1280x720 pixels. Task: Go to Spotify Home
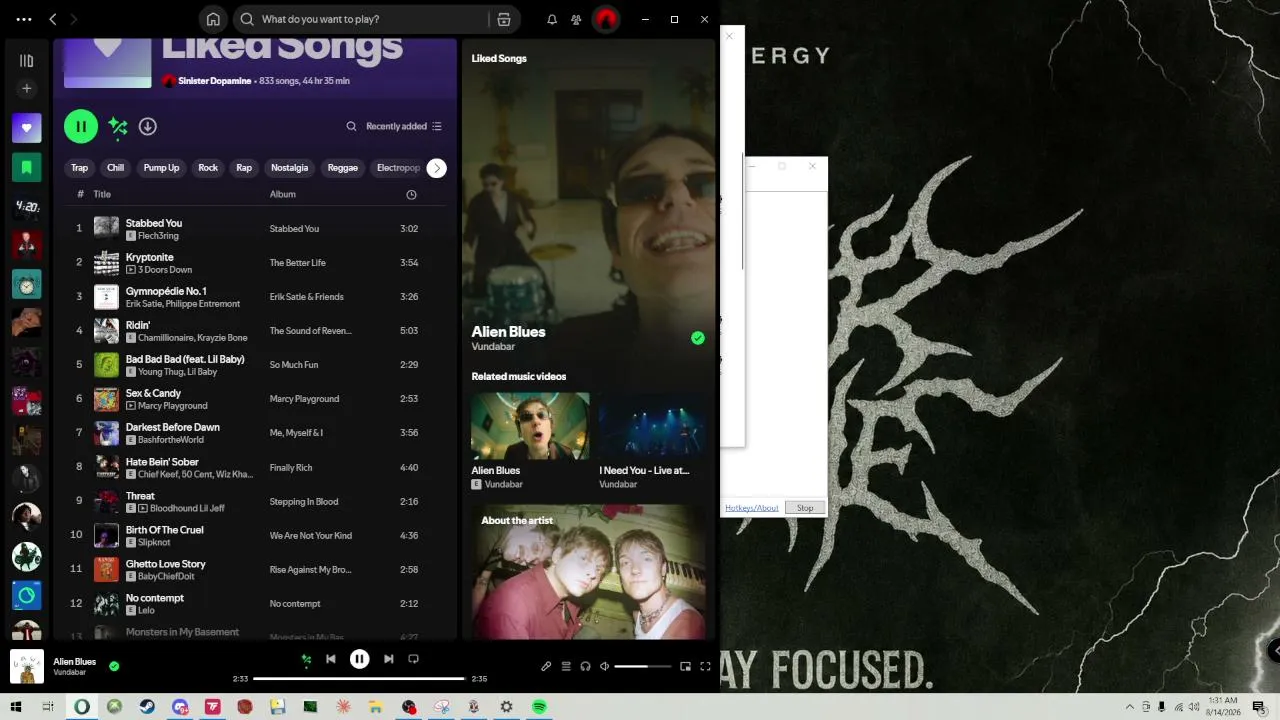213,19
